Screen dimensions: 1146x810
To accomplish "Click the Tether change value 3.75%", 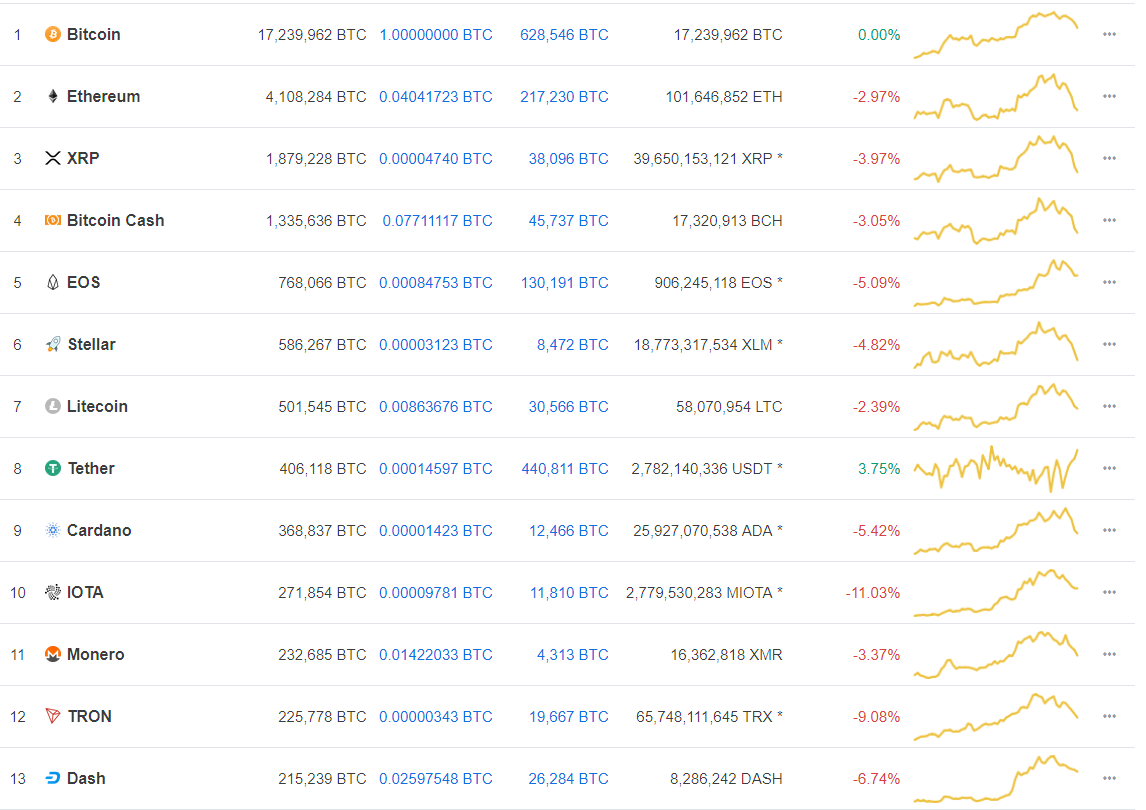I will 879,469.
